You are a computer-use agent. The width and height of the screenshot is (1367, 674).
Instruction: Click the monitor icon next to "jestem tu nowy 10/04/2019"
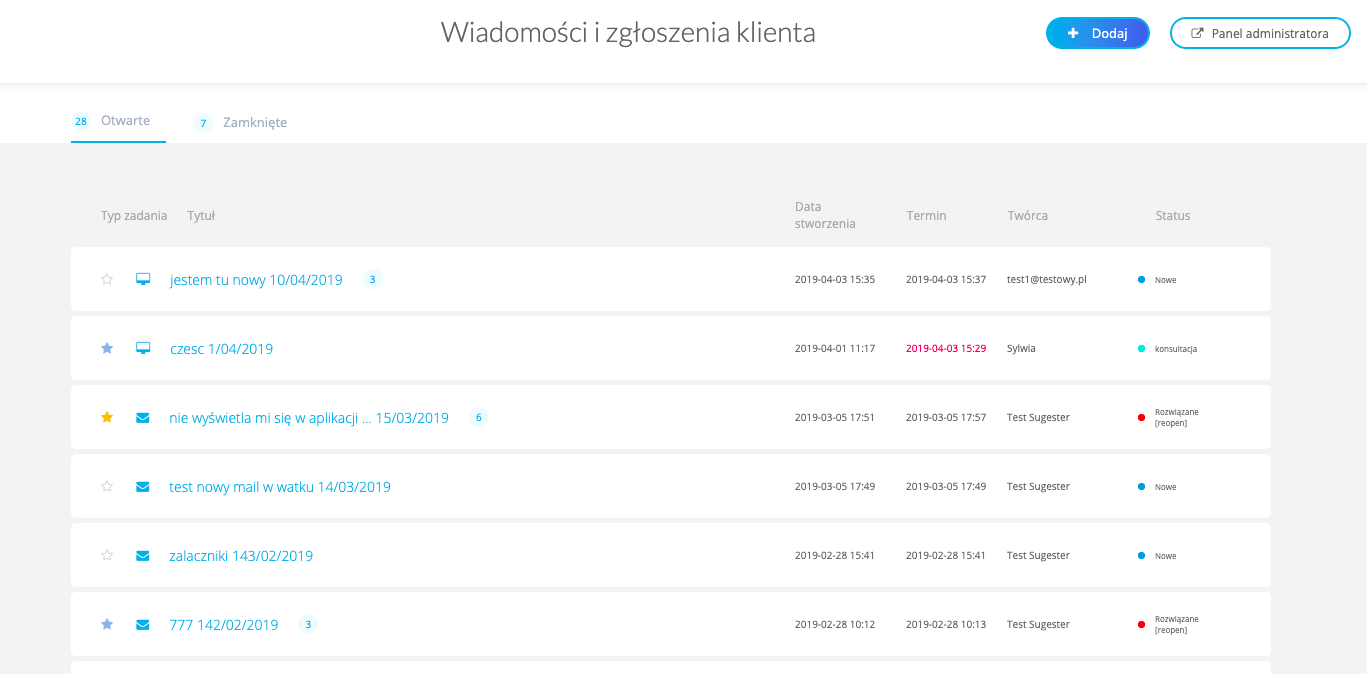click(x=142, y=279)
